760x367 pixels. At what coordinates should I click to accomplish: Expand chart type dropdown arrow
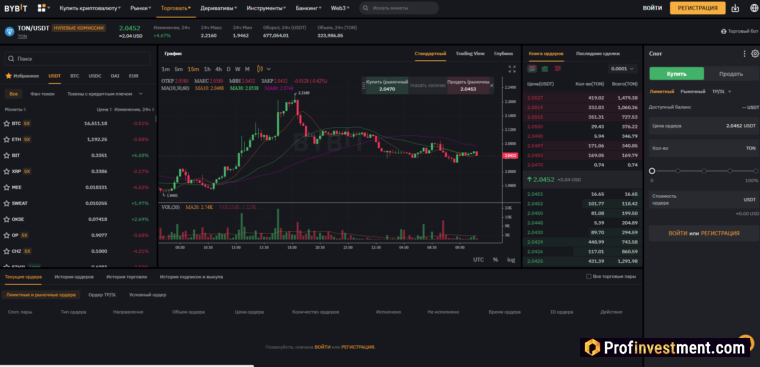coord(269,69)
